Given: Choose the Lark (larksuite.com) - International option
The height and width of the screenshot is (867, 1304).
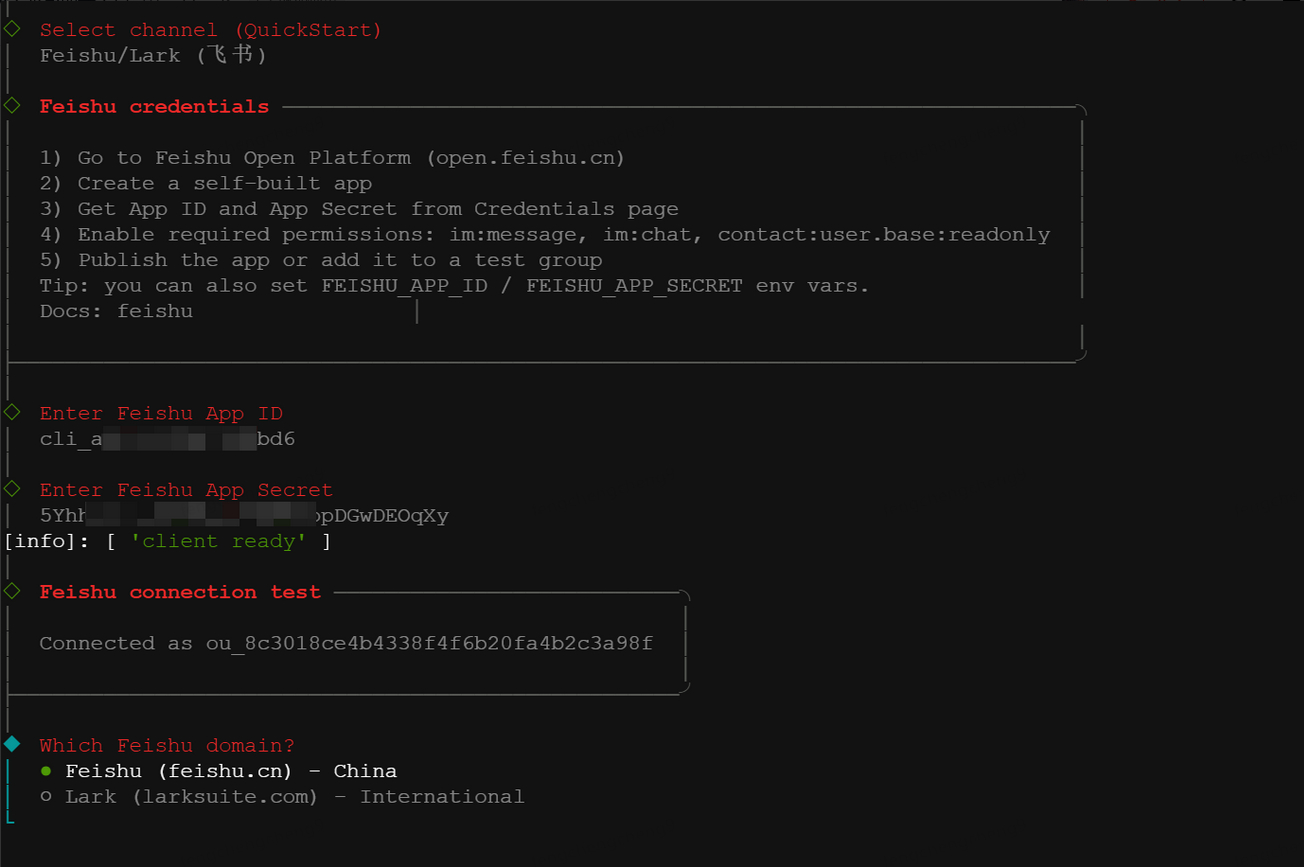Looking at the screenshot, I should (294, 797).
